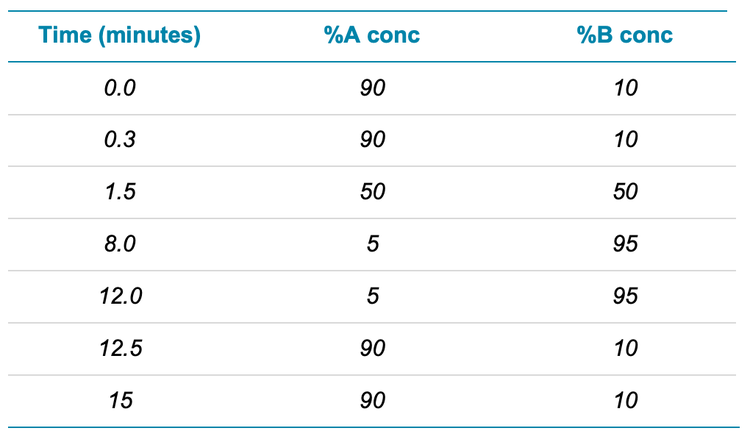Select the %A conc column header
The image size is (750, 442).
click(372, 36)
